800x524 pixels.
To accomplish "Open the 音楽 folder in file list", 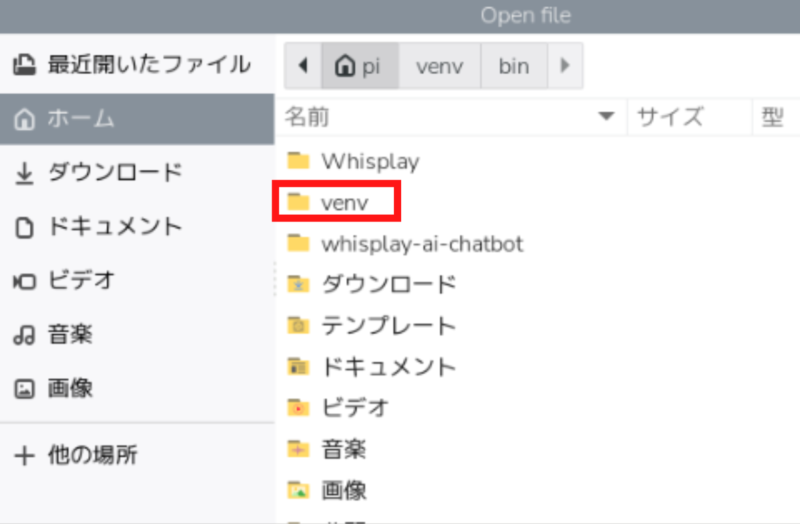I will click(x=343, y=449).
